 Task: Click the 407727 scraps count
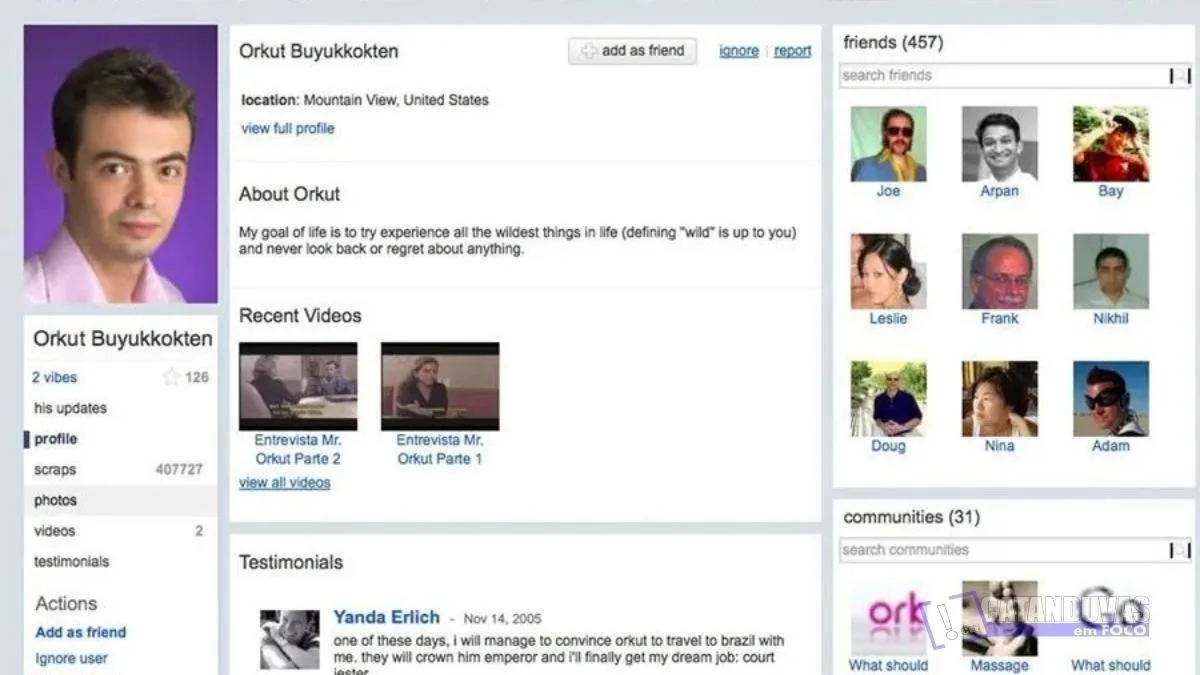click(179, 470)
